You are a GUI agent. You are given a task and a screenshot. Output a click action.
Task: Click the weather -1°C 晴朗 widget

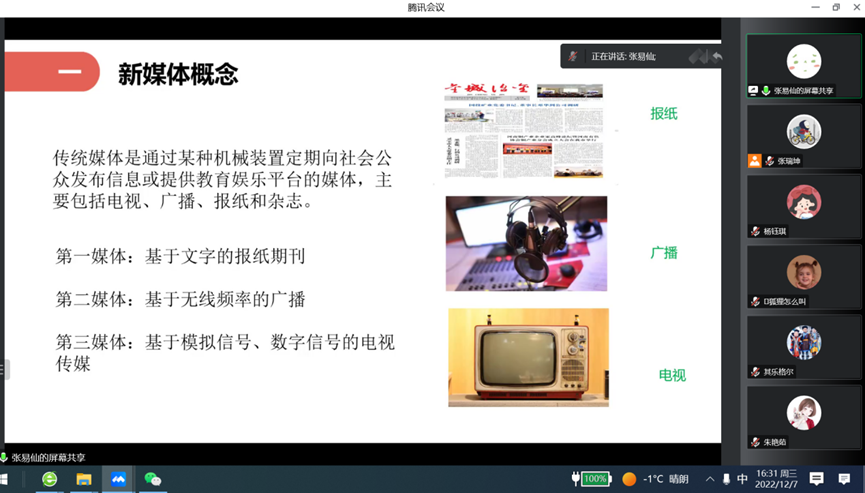(x=655, y=479)
